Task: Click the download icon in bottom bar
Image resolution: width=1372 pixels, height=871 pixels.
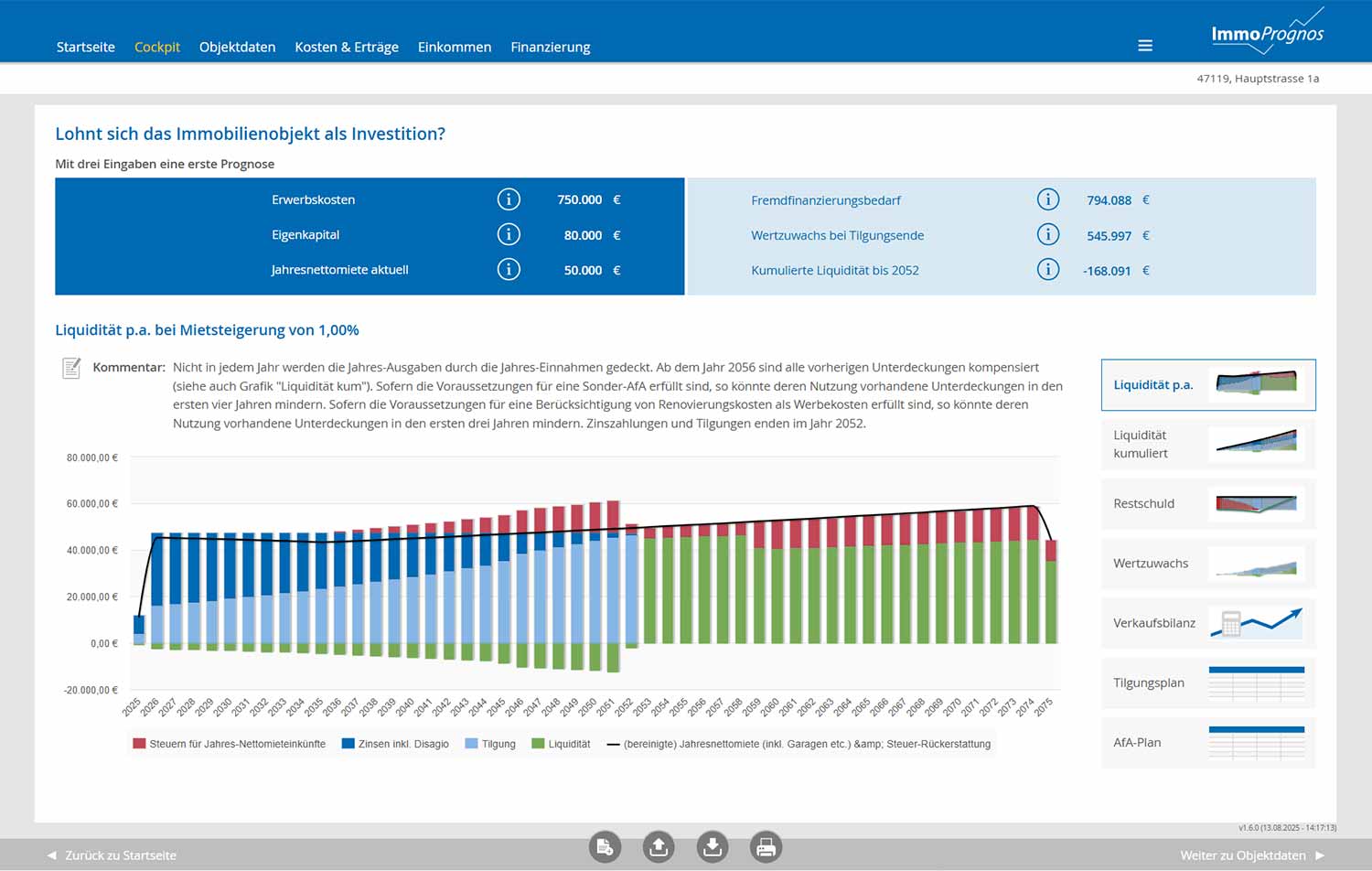Action: click(713, 848)
